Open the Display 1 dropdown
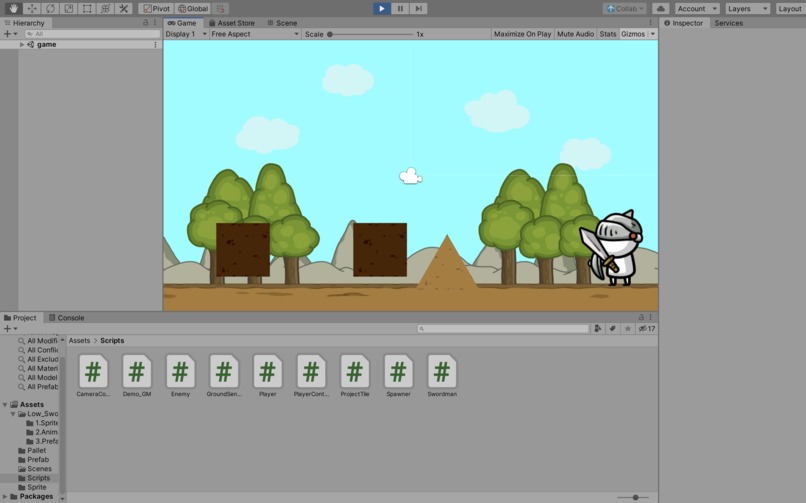 (186, 34)
